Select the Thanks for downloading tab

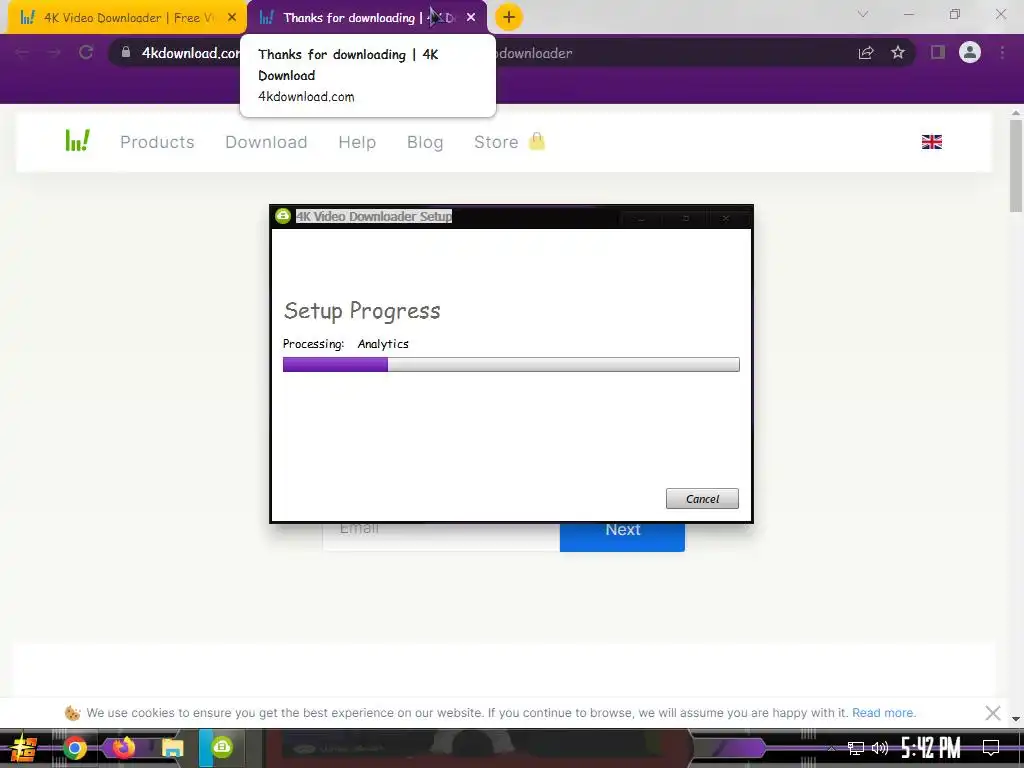click(x=366, y=18)
